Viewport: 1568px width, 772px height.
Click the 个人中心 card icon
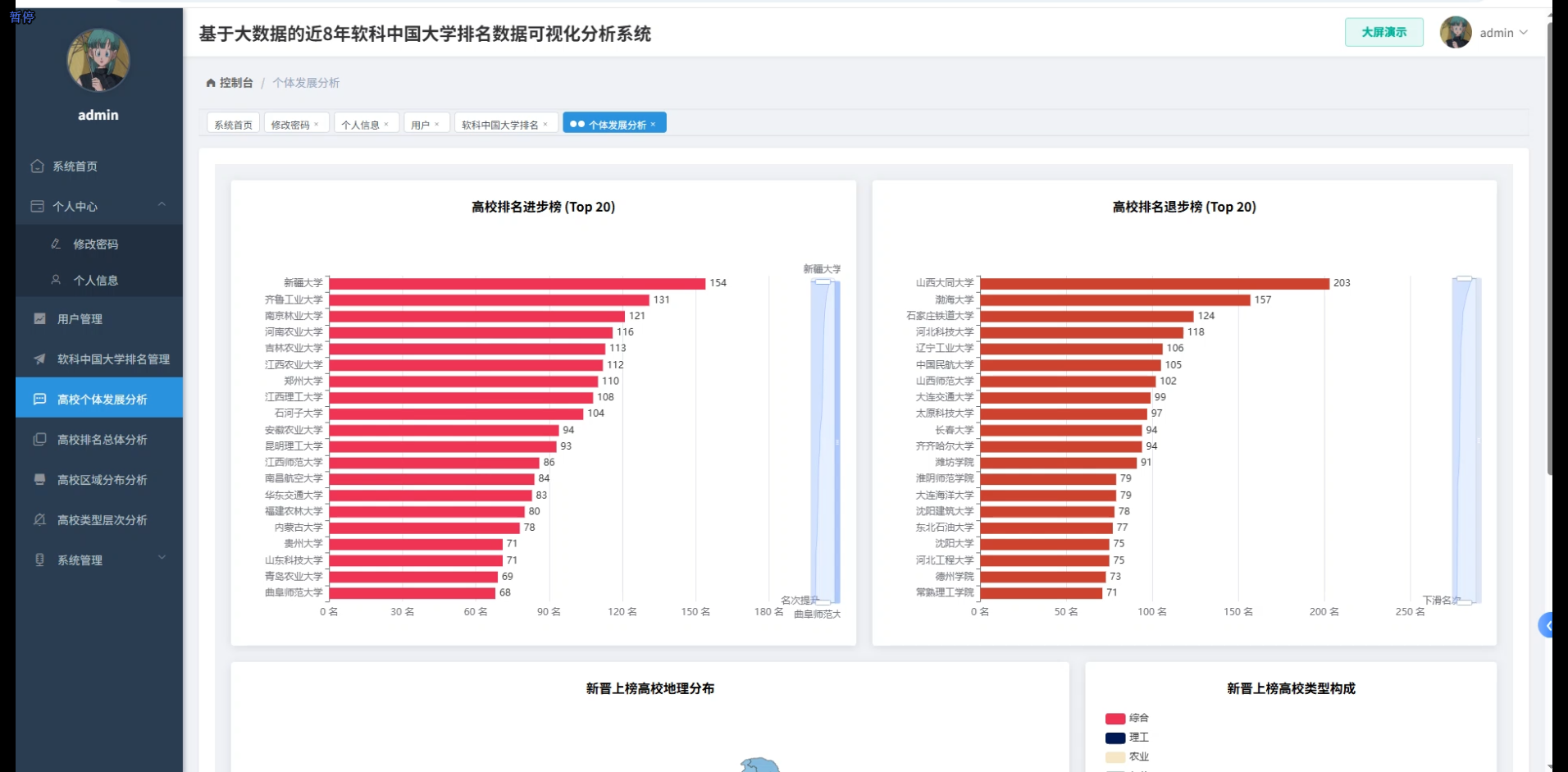pyautogui.click(x=37, y=207)
